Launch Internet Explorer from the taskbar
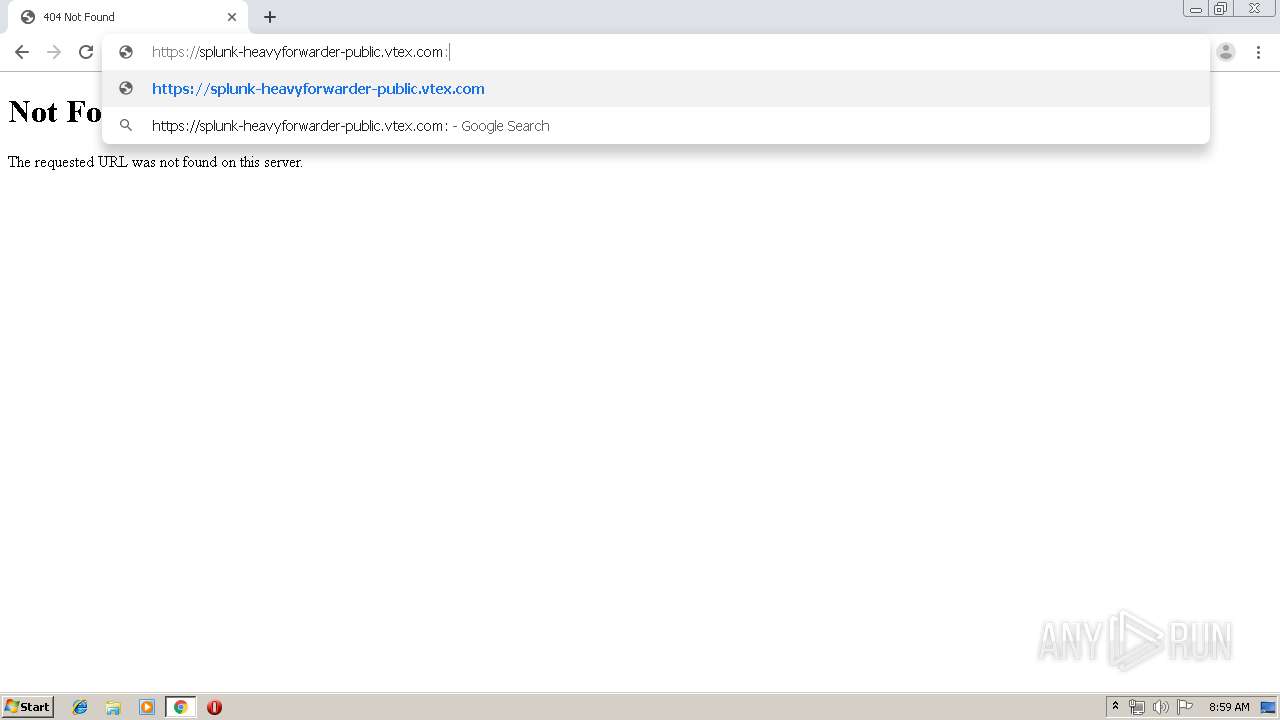This screenshot has height=720, width=1280. tap(80, 707)
